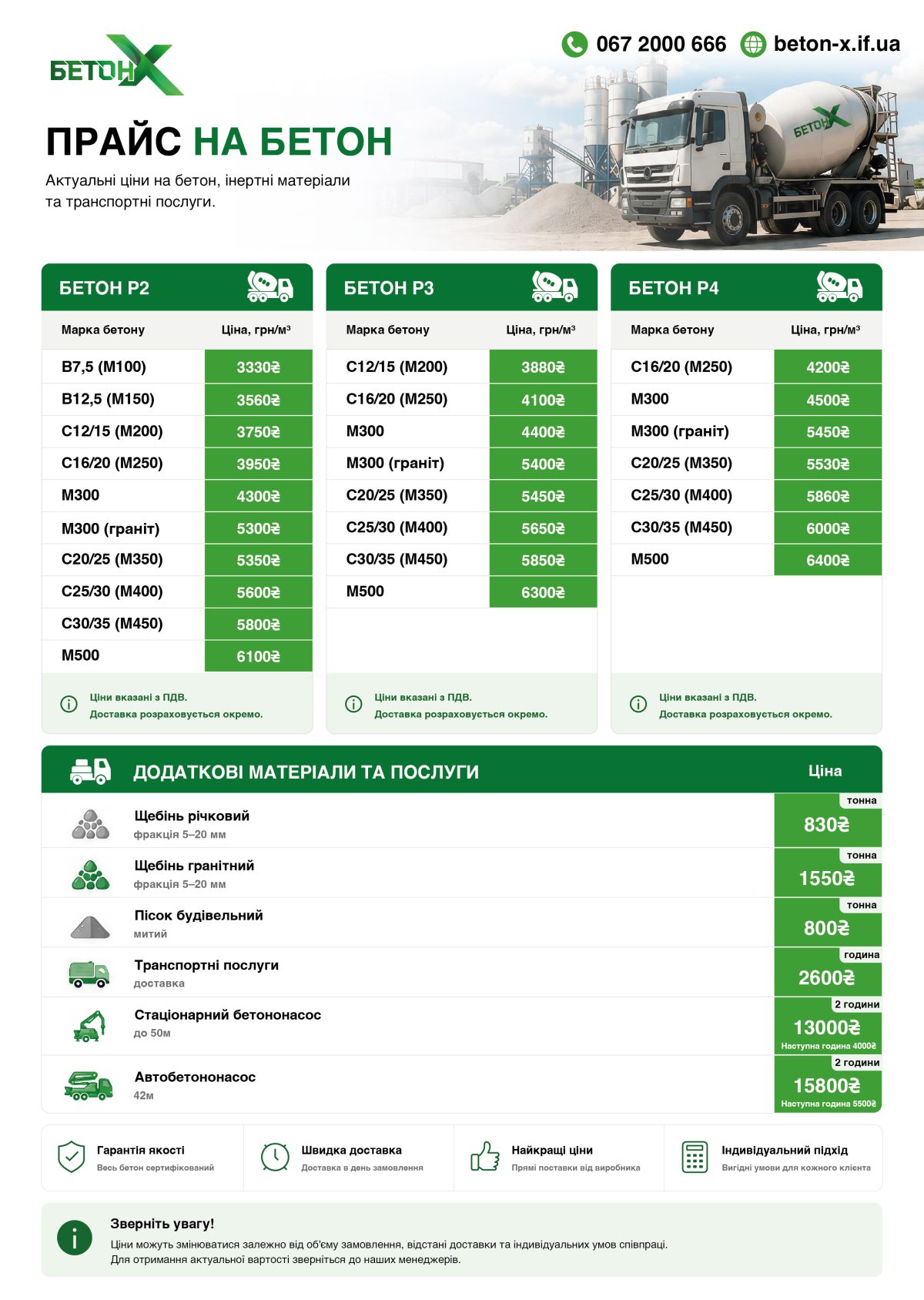The width and height of the screenshot is (924, 1300).
Task: Click P4 price 6400₴ for M500
Action: 829,560
